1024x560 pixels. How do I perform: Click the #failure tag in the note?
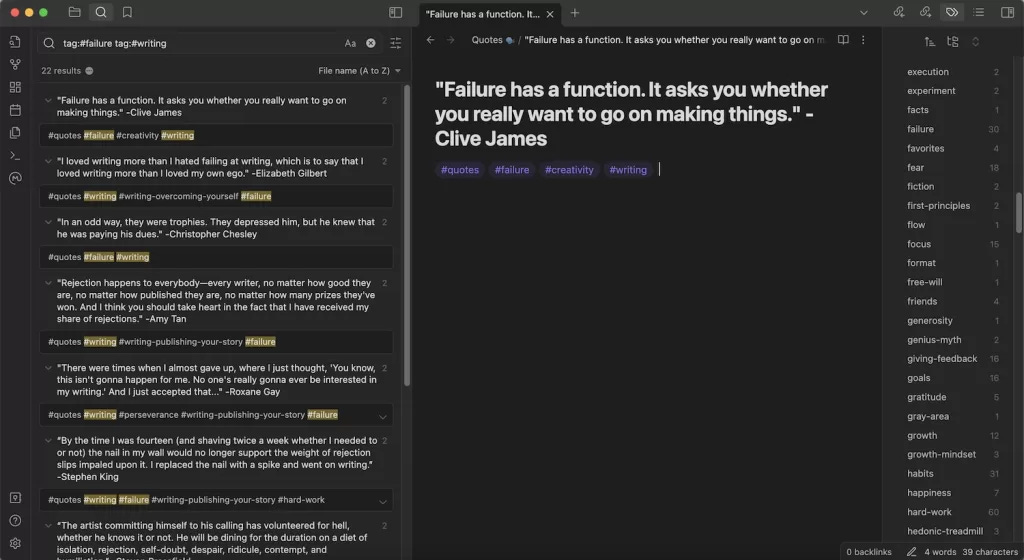point(512,170)
